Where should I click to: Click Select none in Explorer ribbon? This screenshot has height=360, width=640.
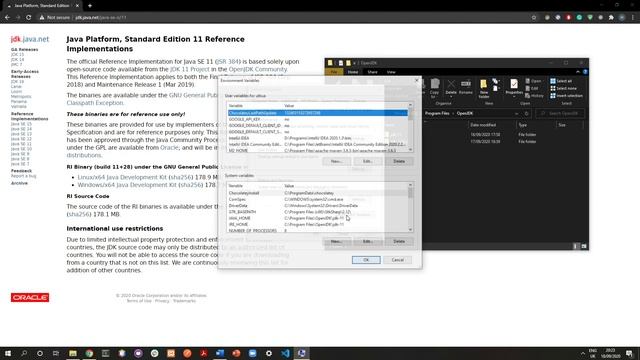563,88
